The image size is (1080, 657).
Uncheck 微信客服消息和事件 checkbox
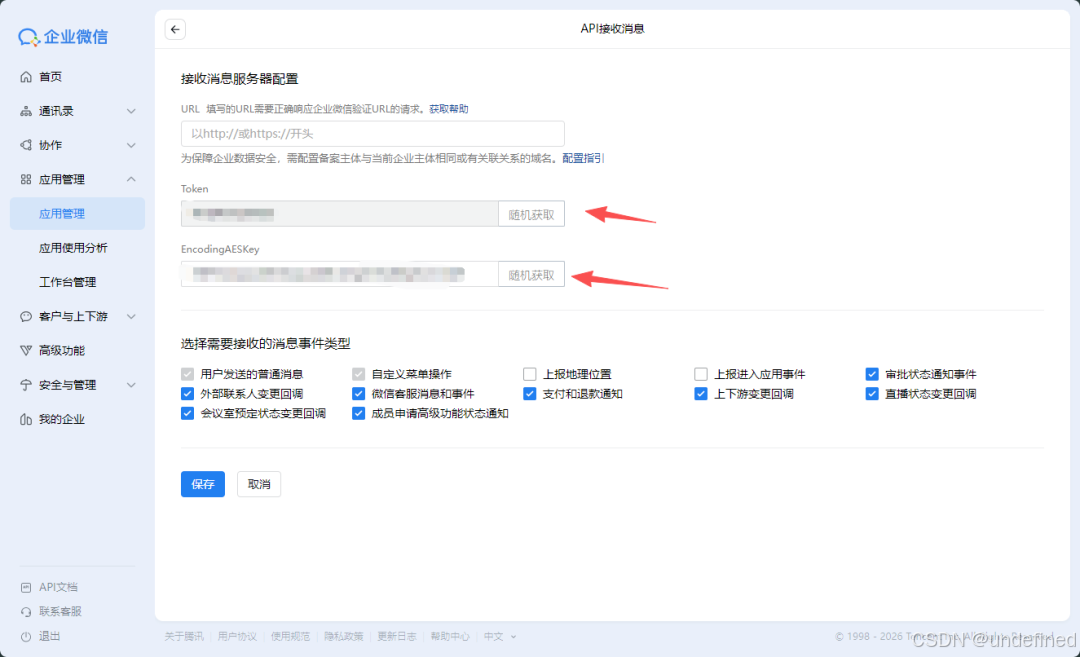point(358,393)
